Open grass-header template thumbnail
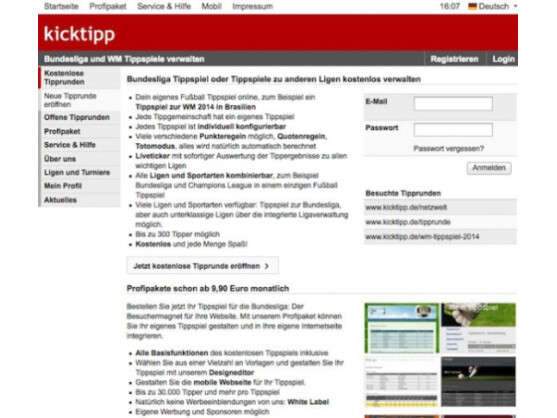 478,328
